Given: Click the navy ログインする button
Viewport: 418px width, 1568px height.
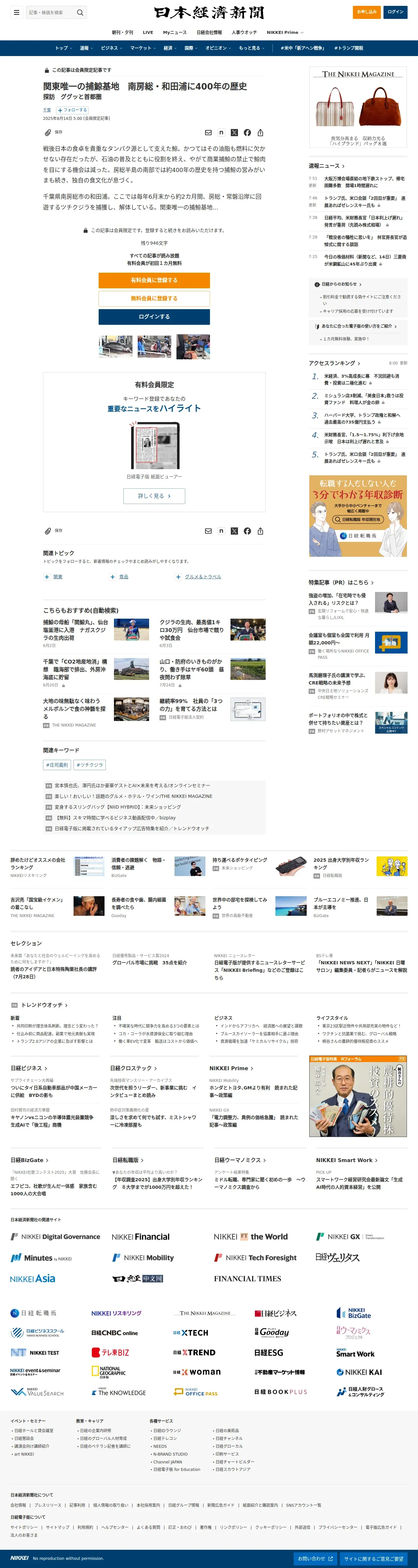Looking at the screenshot, I should click(154, 317).
